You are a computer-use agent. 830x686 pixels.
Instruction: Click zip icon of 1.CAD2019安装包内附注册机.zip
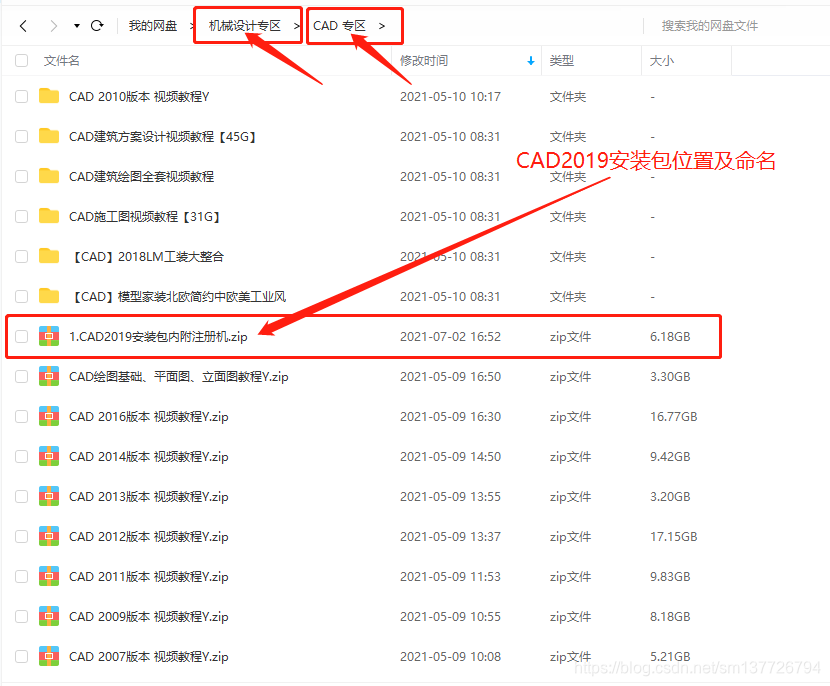[x=49, y=336]
